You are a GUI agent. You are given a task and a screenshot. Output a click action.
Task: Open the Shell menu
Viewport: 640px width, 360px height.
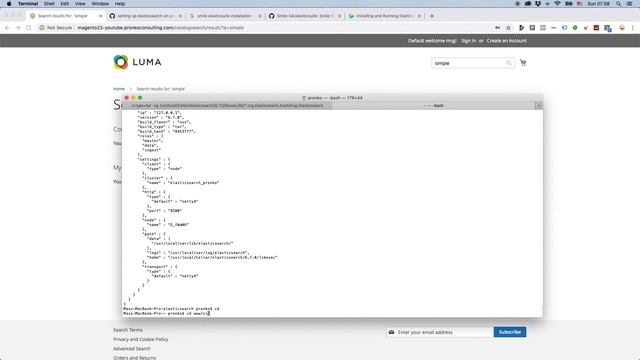(x=49, y=4)
